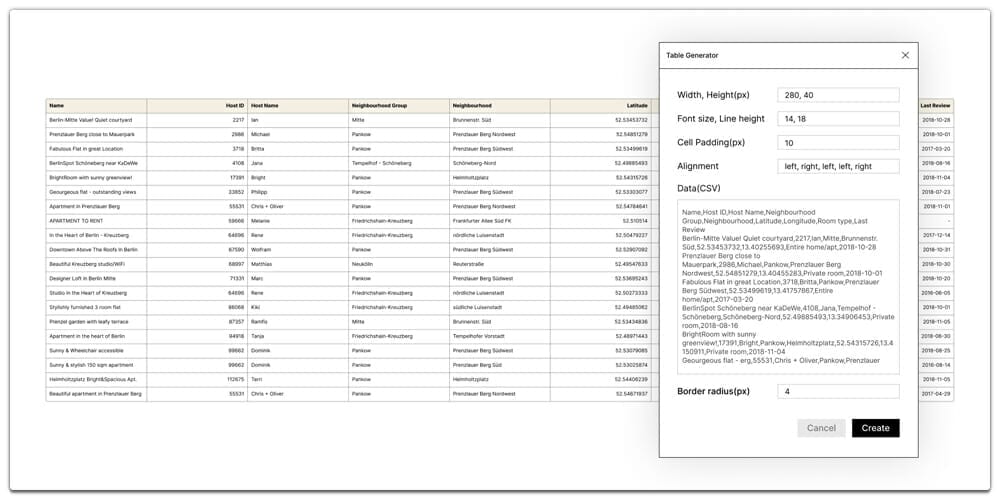The image size is (1000, 500).
Task: Select cell 'Geourgeous flat - outstanding views'
Action: coord(96,192)
